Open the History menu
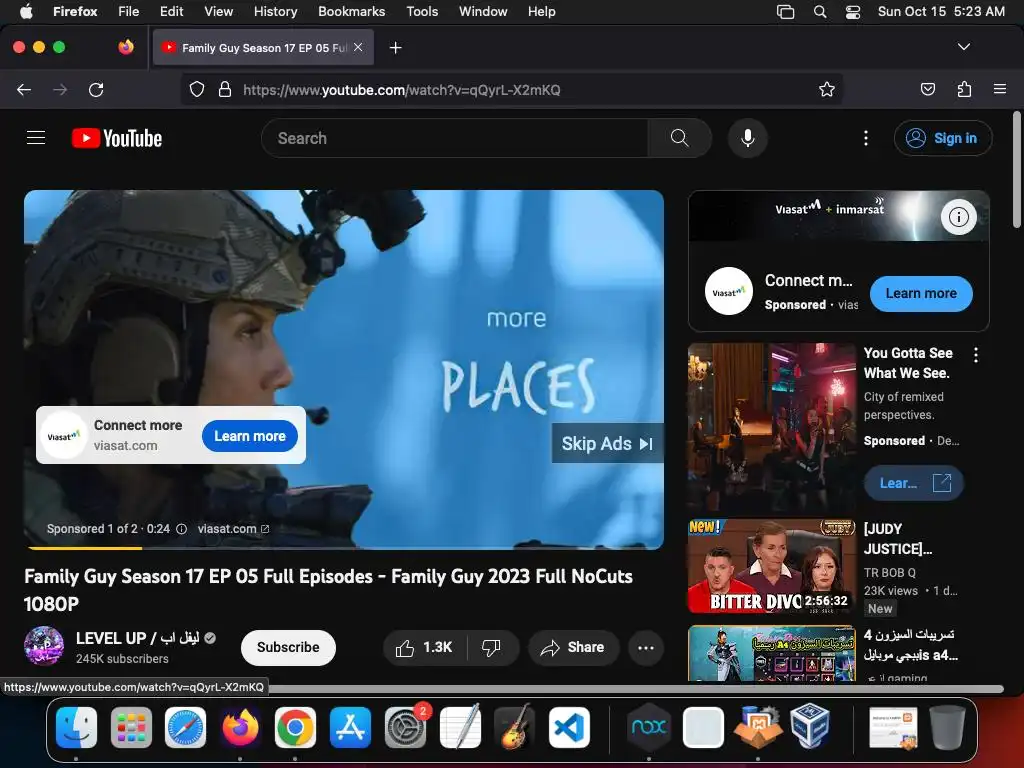The image size is (1024, 768). click(275, 11)
